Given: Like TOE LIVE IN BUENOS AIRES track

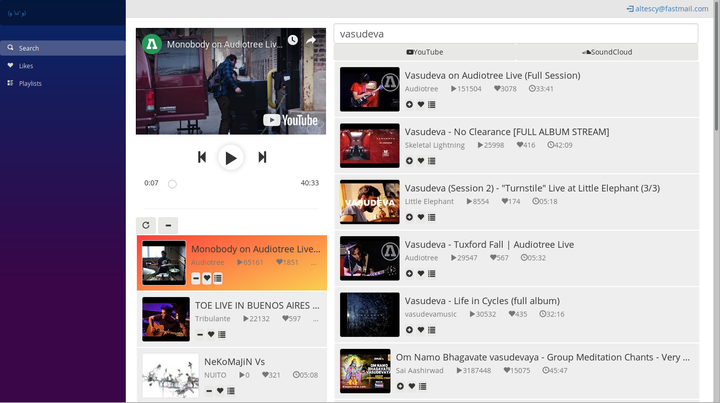Looking at the screenshot, I should (211, 335).
